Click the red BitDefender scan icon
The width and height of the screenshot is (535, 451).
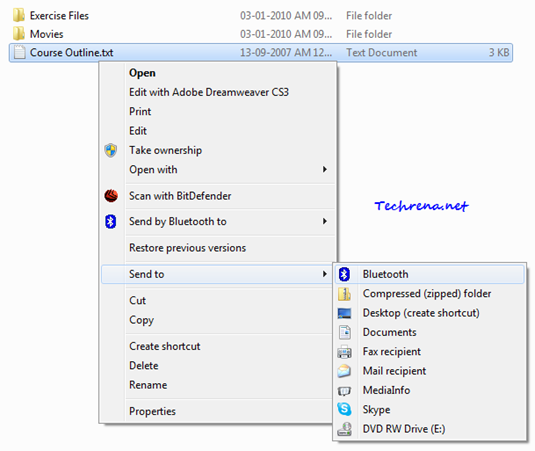tap(111, 196)
